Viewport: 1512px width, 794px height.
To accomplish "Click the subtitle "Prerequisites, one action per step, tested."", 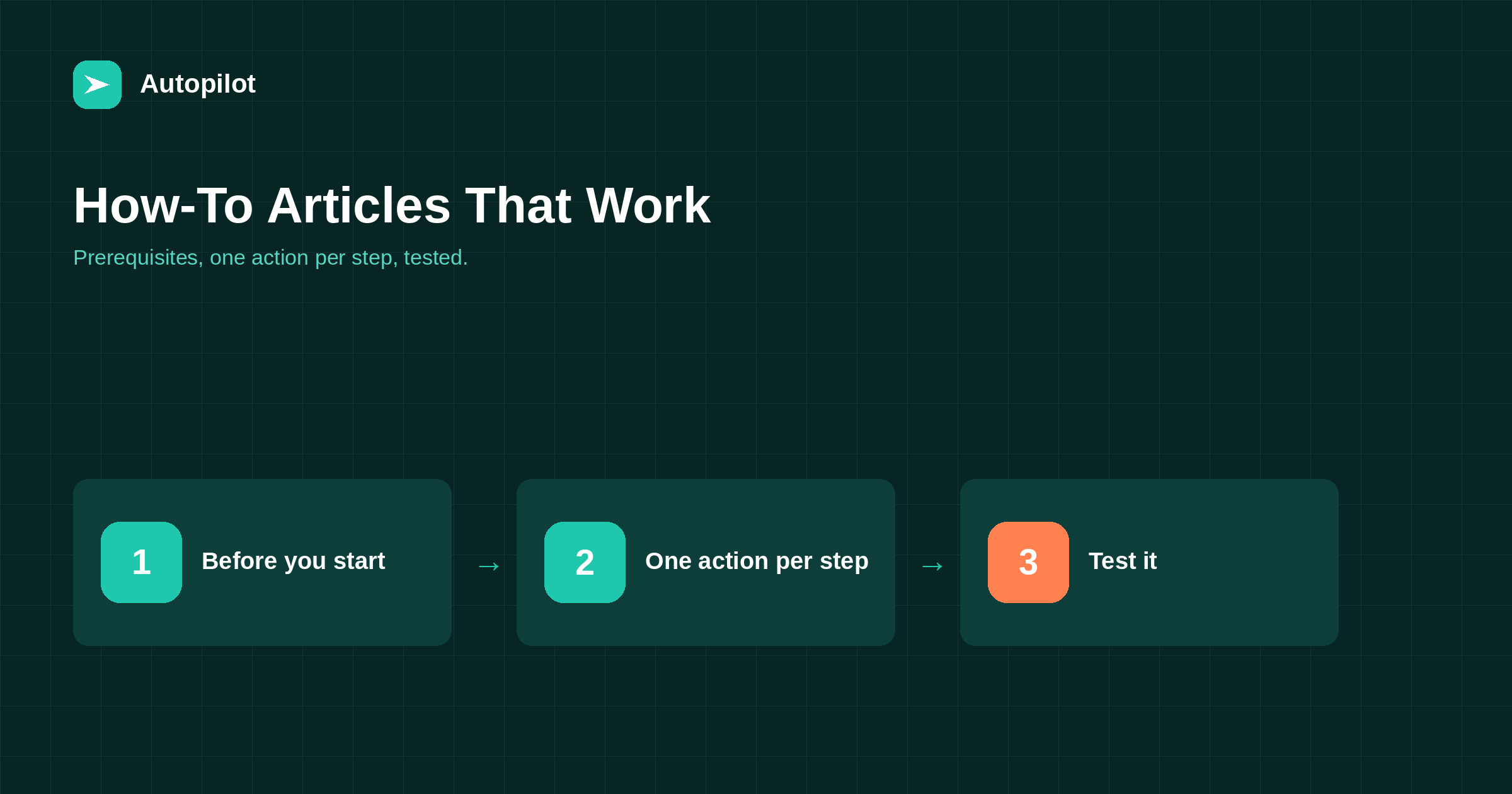I will 270,258.
